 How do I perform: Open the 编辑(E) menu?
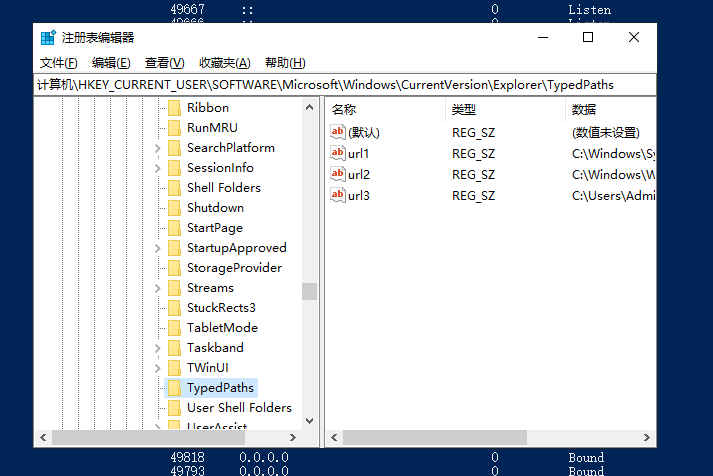(111, 63)
